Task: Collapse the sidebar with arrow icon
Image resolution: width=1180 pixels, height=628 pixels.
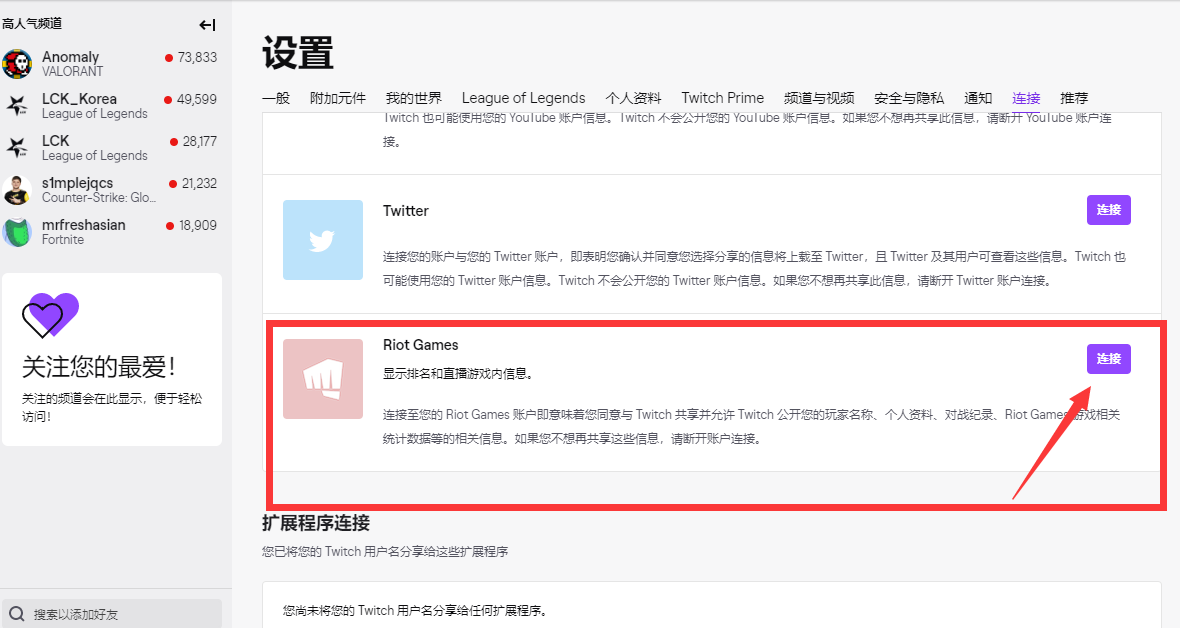Action: (207, 25)
